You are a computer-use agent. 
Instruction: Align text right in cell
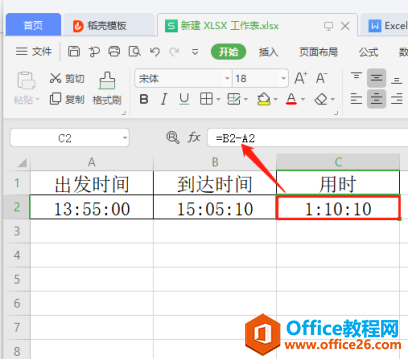397,99
